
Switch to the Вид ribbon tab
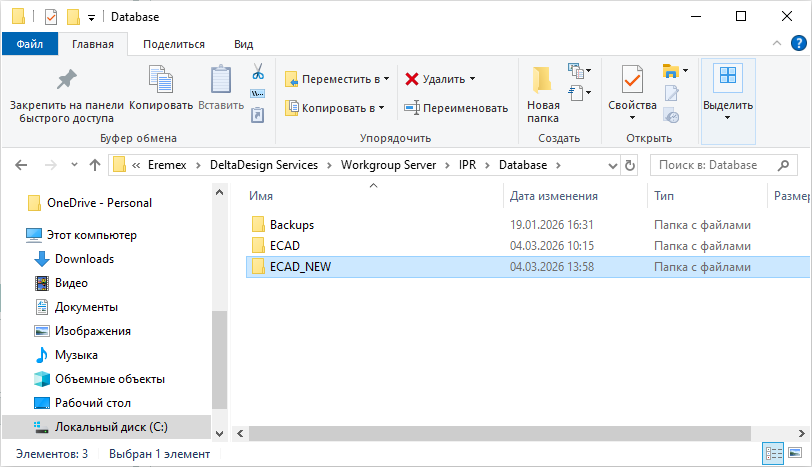(x=243, y=44)
